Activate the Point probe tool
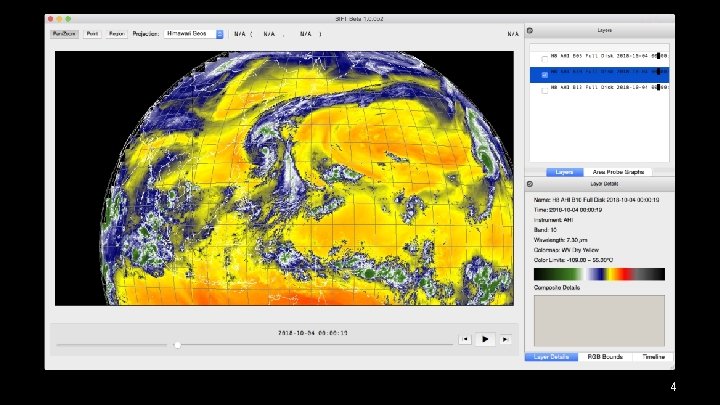 (x=92, y=33)
